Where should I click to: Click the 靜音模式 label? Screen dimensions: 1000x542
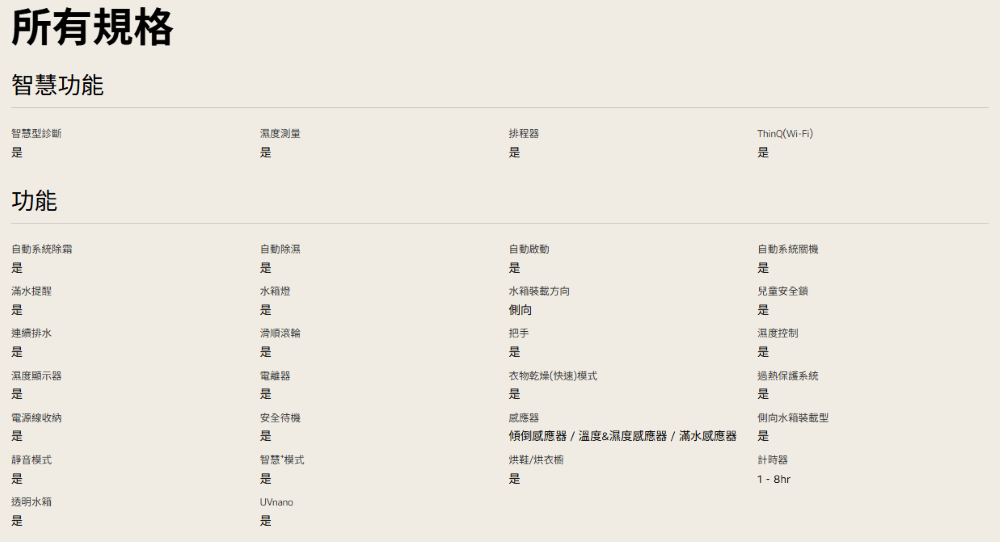click(x=31, y=460)
